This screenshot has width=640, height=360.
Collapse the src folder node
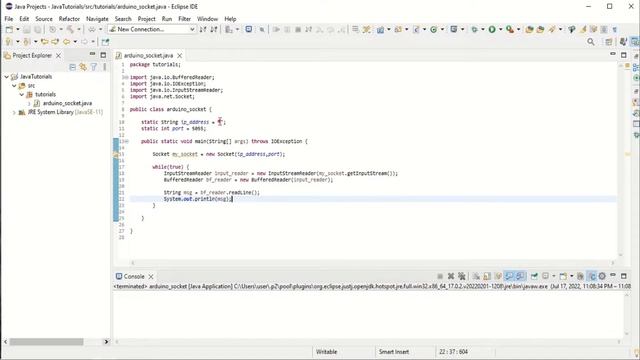pyautogui.click(x=14, y=86)
